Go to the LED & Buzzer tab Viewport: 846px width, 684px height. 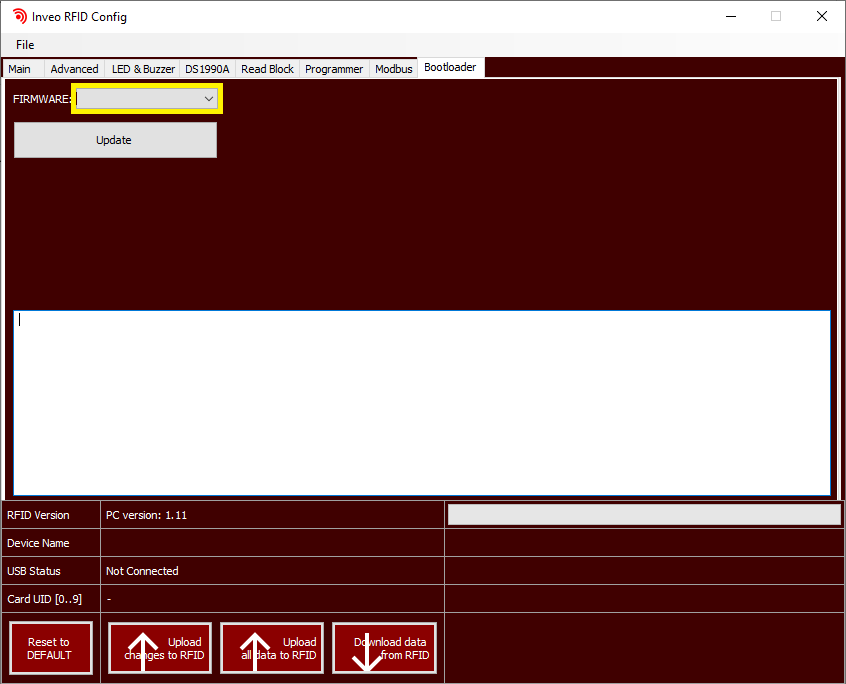tap(143, 69)
